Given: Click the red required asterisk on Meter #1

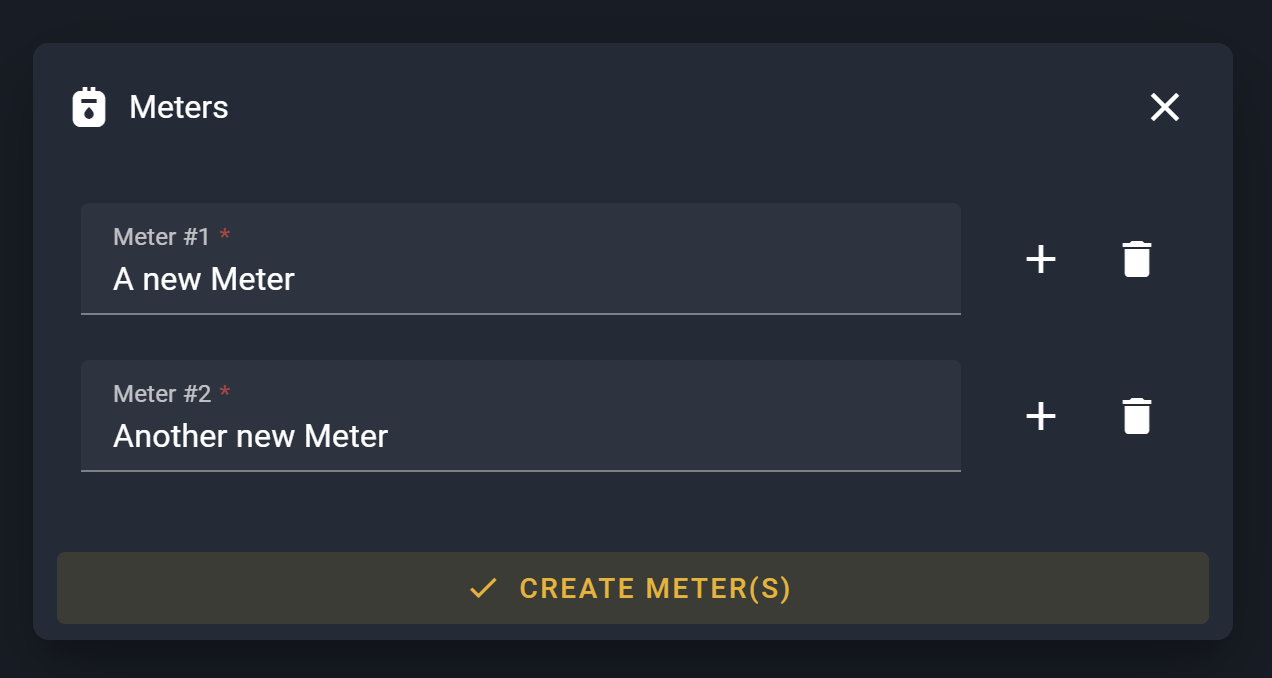Looking at the screenshot, I should coord(225,237).
